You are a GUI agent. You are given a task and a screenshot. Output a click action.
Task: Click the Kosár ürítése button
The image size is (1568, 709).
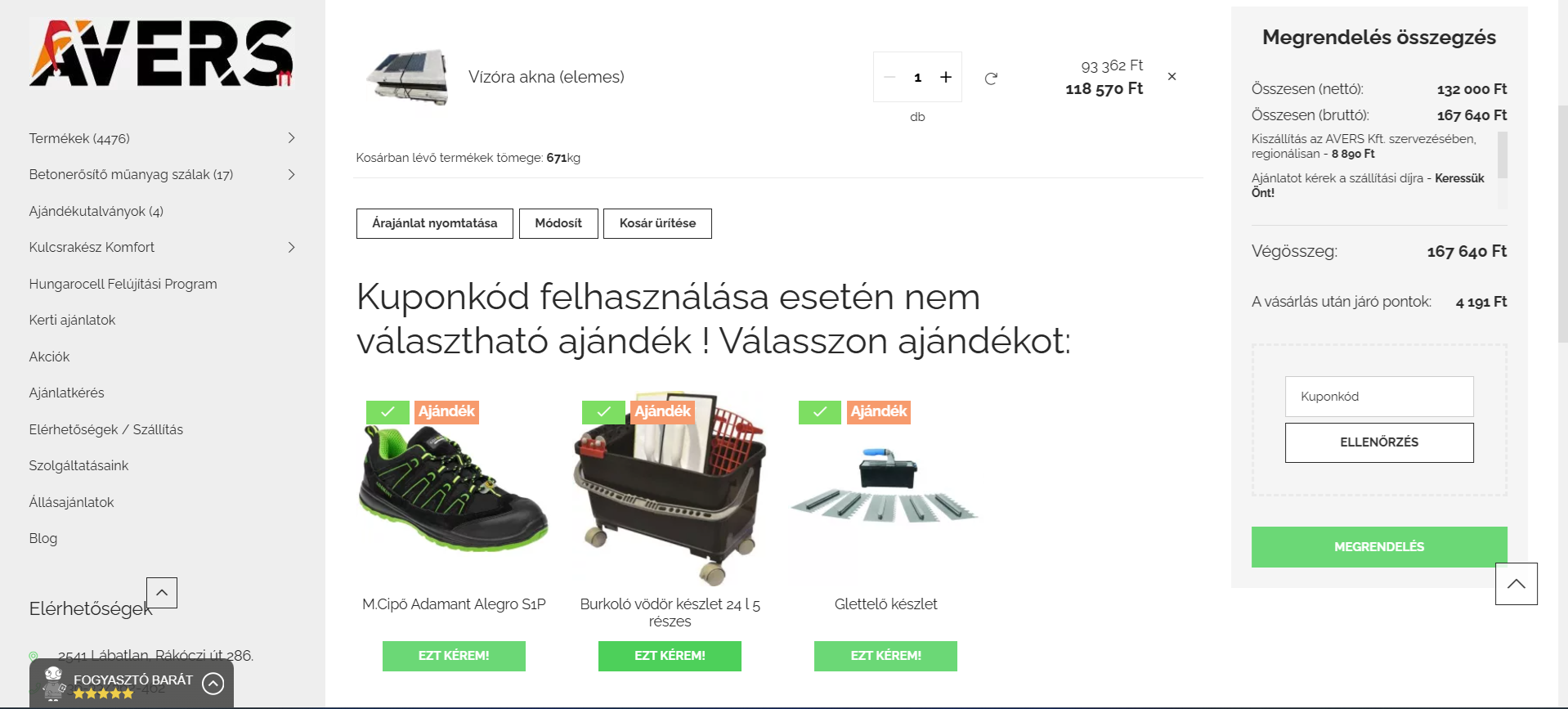tap(657, 223)
